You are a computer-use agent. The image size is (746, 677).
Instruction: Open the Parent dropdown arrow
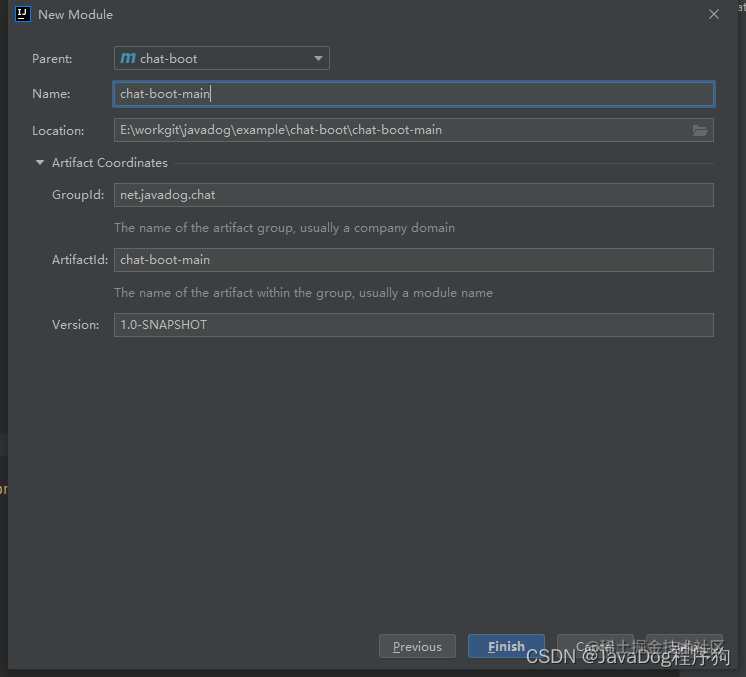pyautogui.click(x=318, y=58)
